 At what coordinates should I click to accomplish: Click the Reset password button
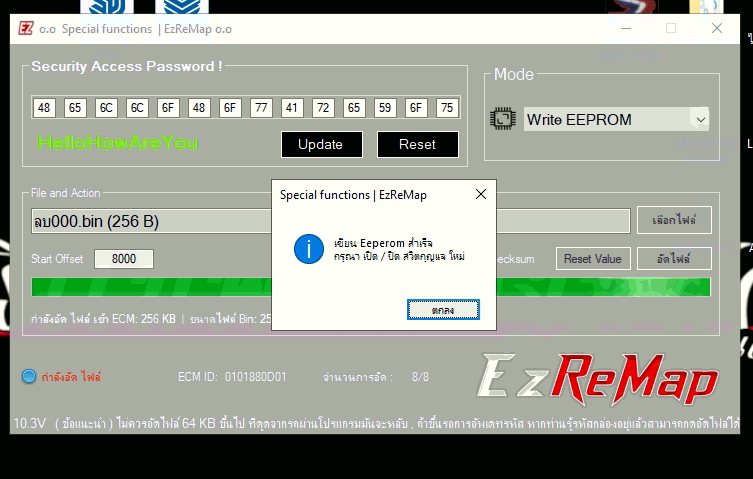tap(417, 144)
